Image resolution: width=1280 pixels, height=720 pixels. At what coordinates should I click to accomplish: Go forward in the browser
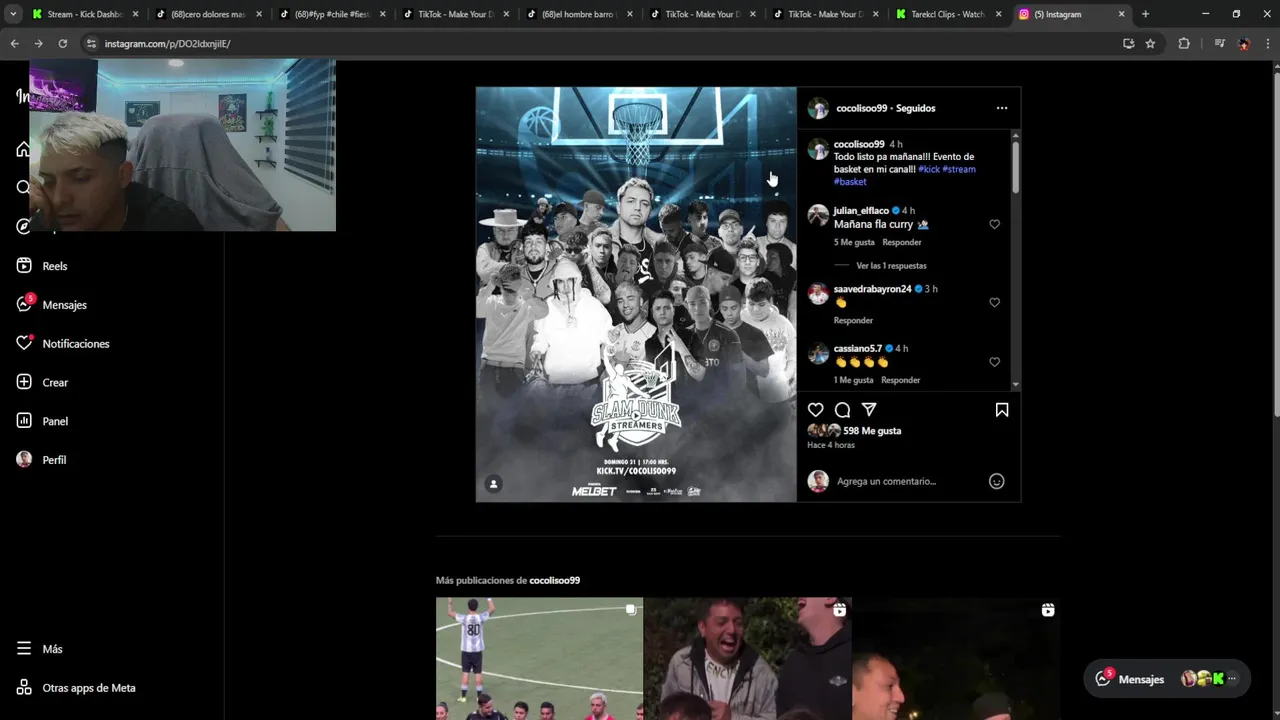click(38, 44)
